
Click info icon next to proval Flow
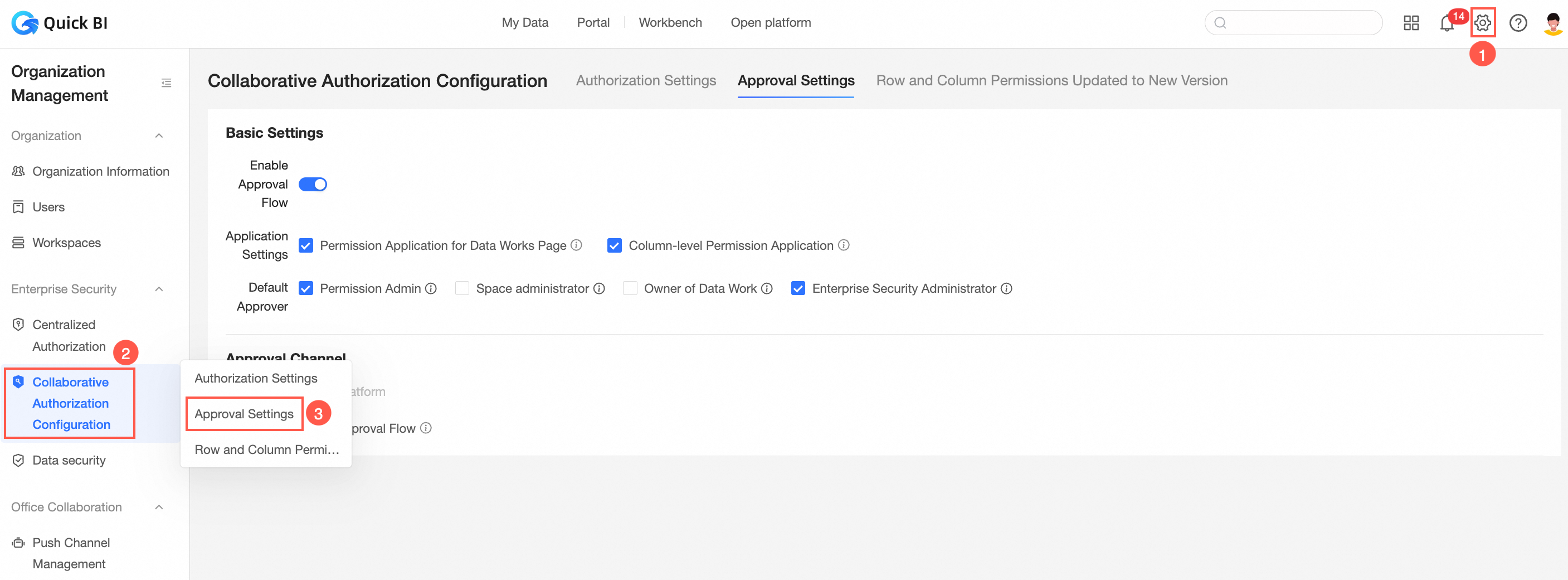(x=426, y=428)
